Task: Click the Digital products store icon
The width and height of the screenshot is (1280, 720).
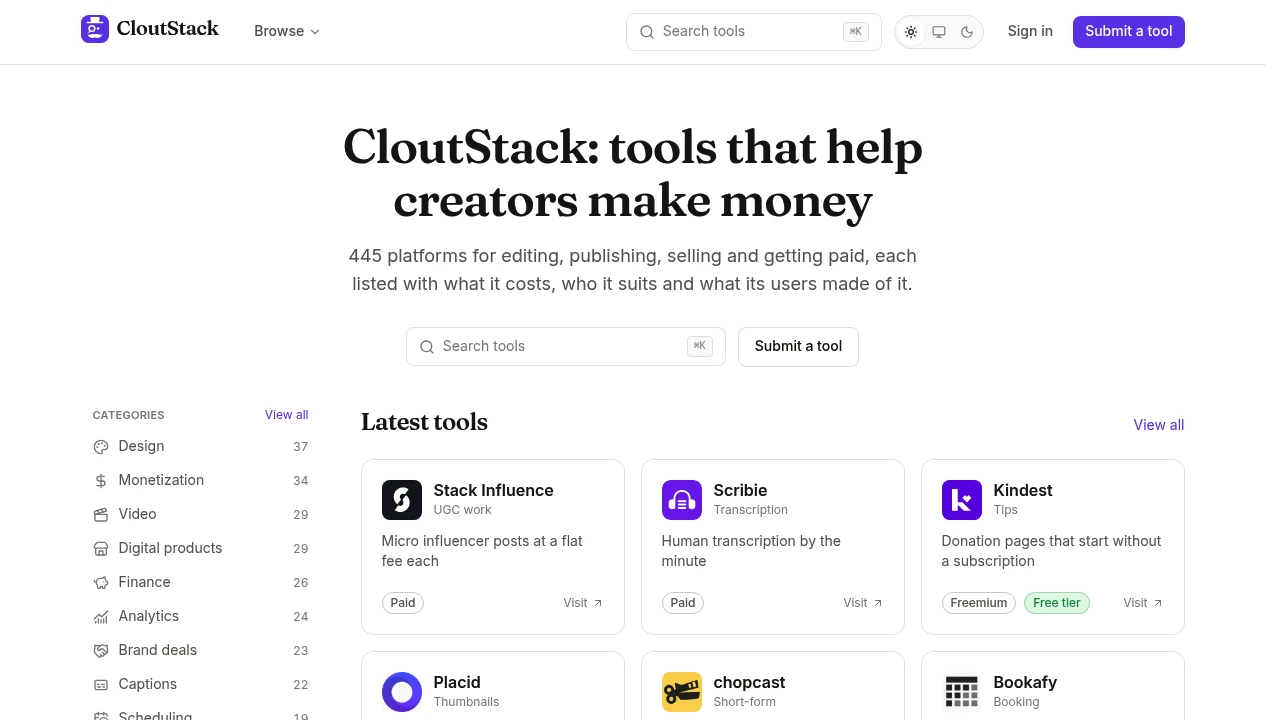Action: coord(101,549)
